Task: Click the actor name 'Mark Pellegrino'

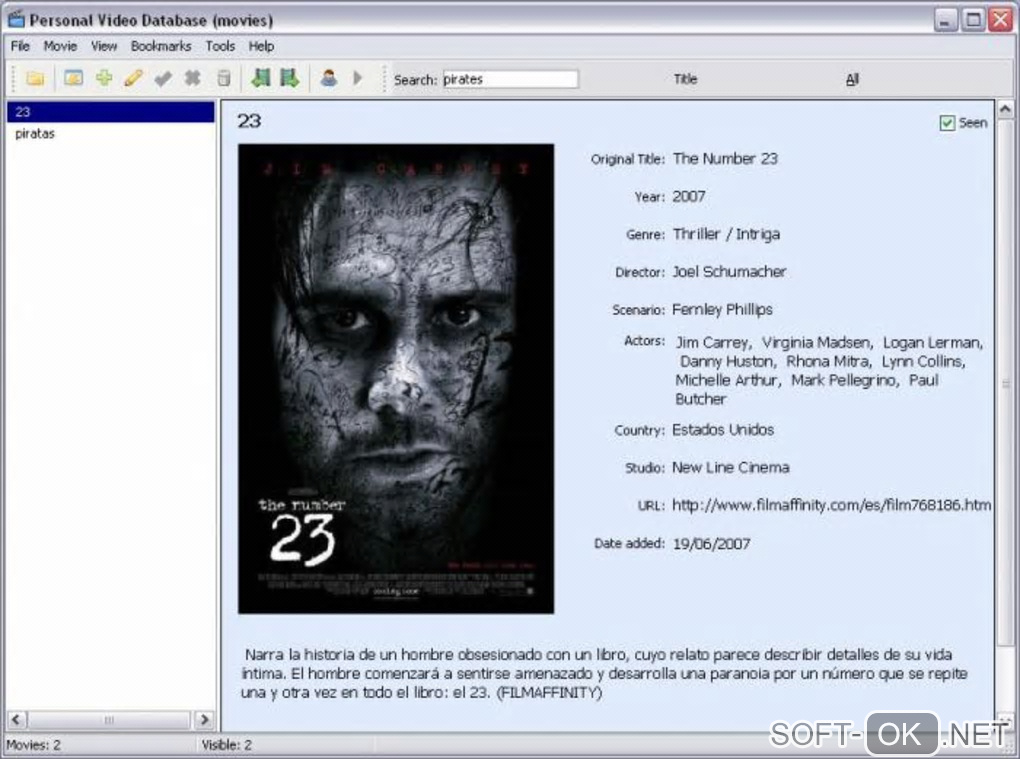Action: pyautogui.click(x=844, y=380)
